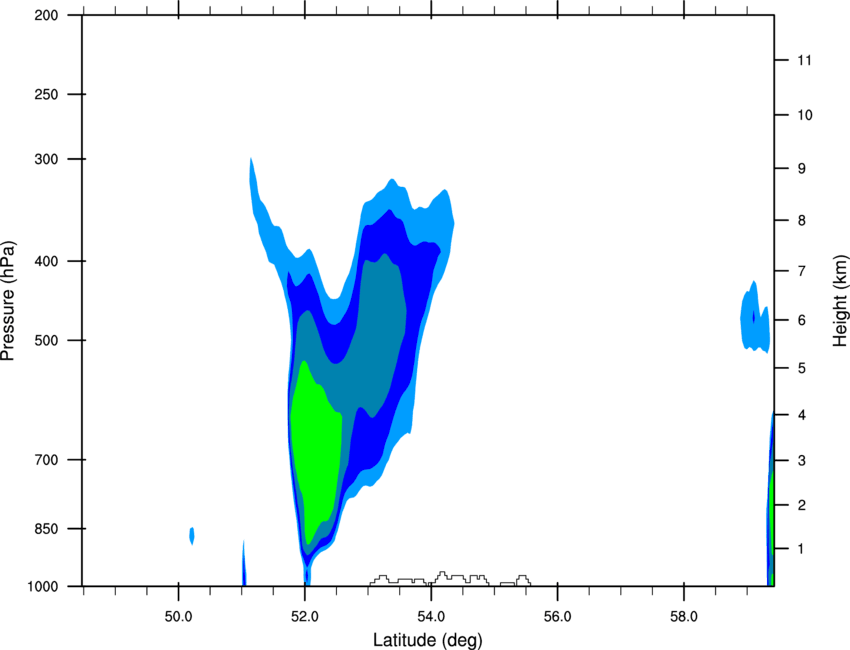This screenshot has height=650, width=850.
Task: Pick height tick label 11
Action: [x=804, y=60]
